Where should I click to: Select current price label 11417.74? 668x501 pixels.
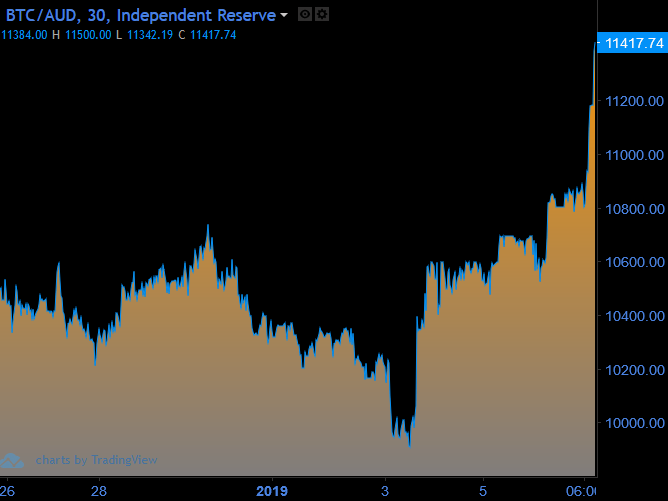tap(633, 43)
